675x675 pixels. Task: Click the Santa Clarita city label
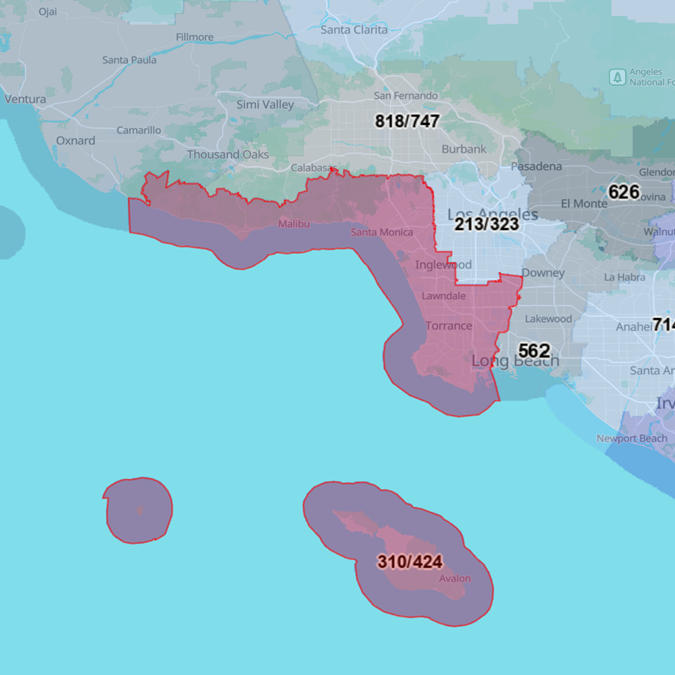pyautogui.click(x=354, y=30)
